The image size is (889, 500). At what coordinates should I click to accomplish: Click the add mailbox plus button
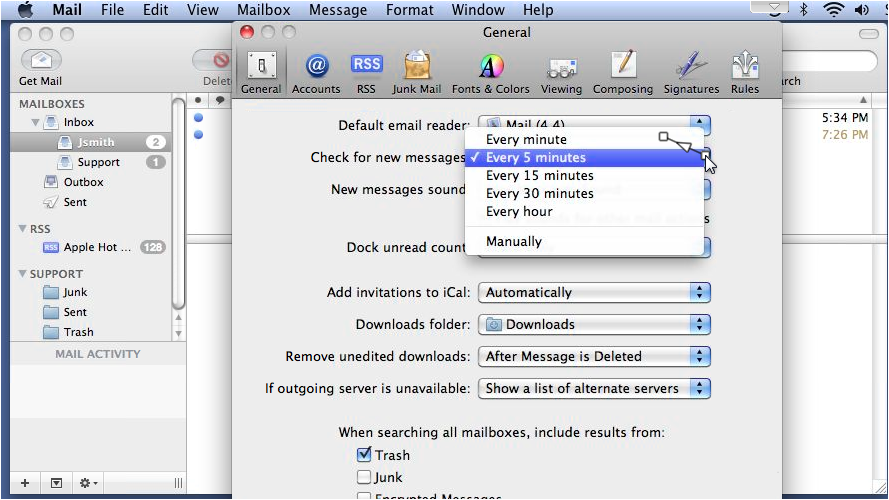[25, 483]
